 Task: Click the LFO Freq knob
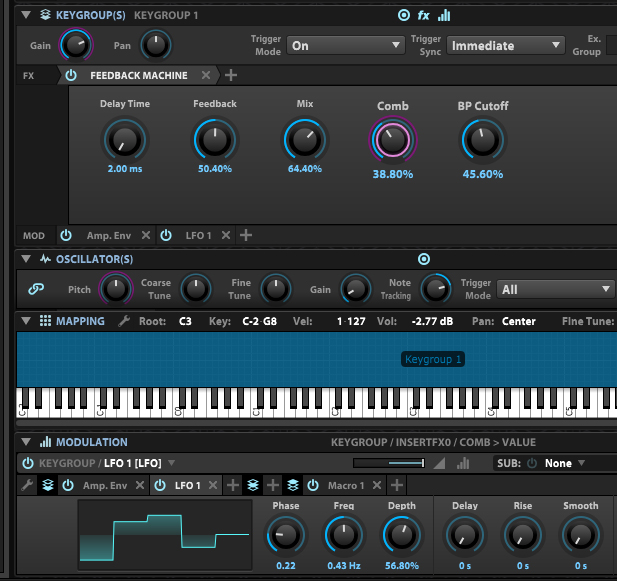tap(344, 535)
